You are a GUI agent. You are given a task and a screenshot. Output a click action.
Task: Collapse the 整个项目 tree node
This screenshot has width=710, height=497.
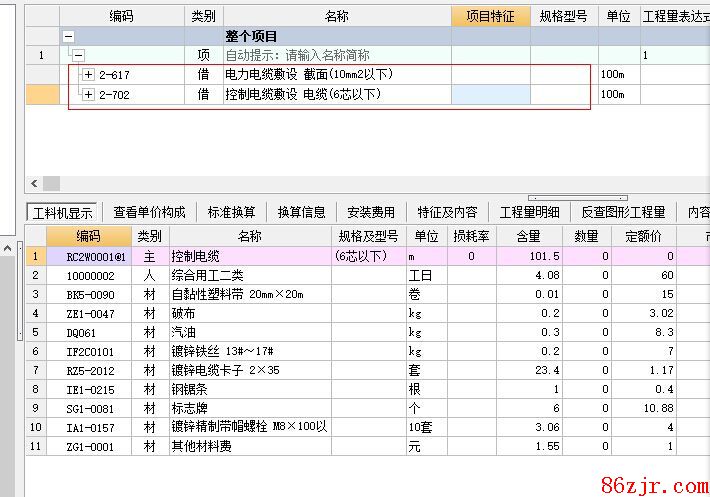click(69, 36)
